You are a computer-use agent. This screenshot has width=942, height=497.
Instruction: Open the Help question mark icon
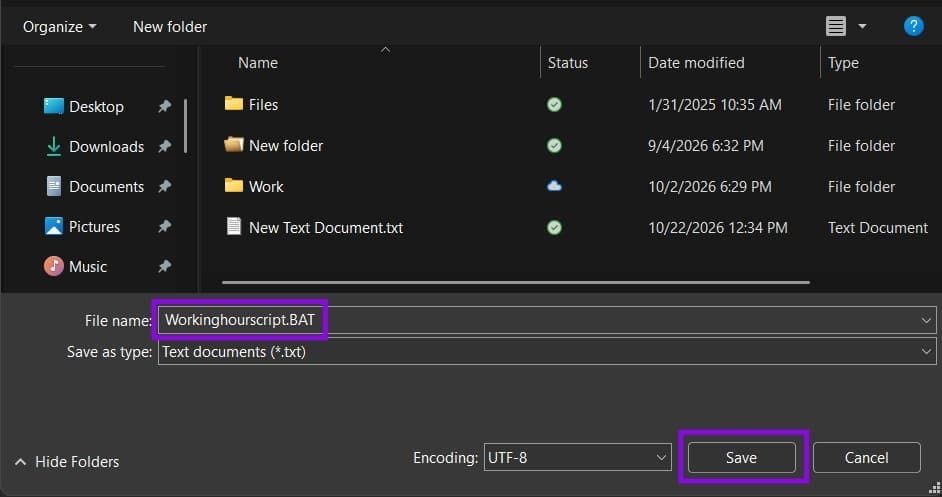[x=913, y=26]
